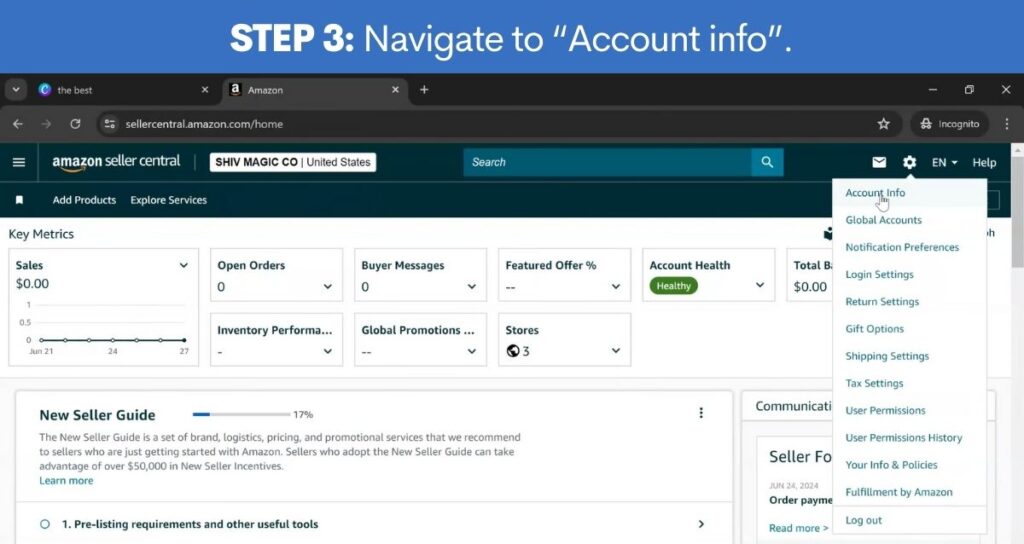
Task: Open Shipping Settings menu item
Action: [887, 356]
